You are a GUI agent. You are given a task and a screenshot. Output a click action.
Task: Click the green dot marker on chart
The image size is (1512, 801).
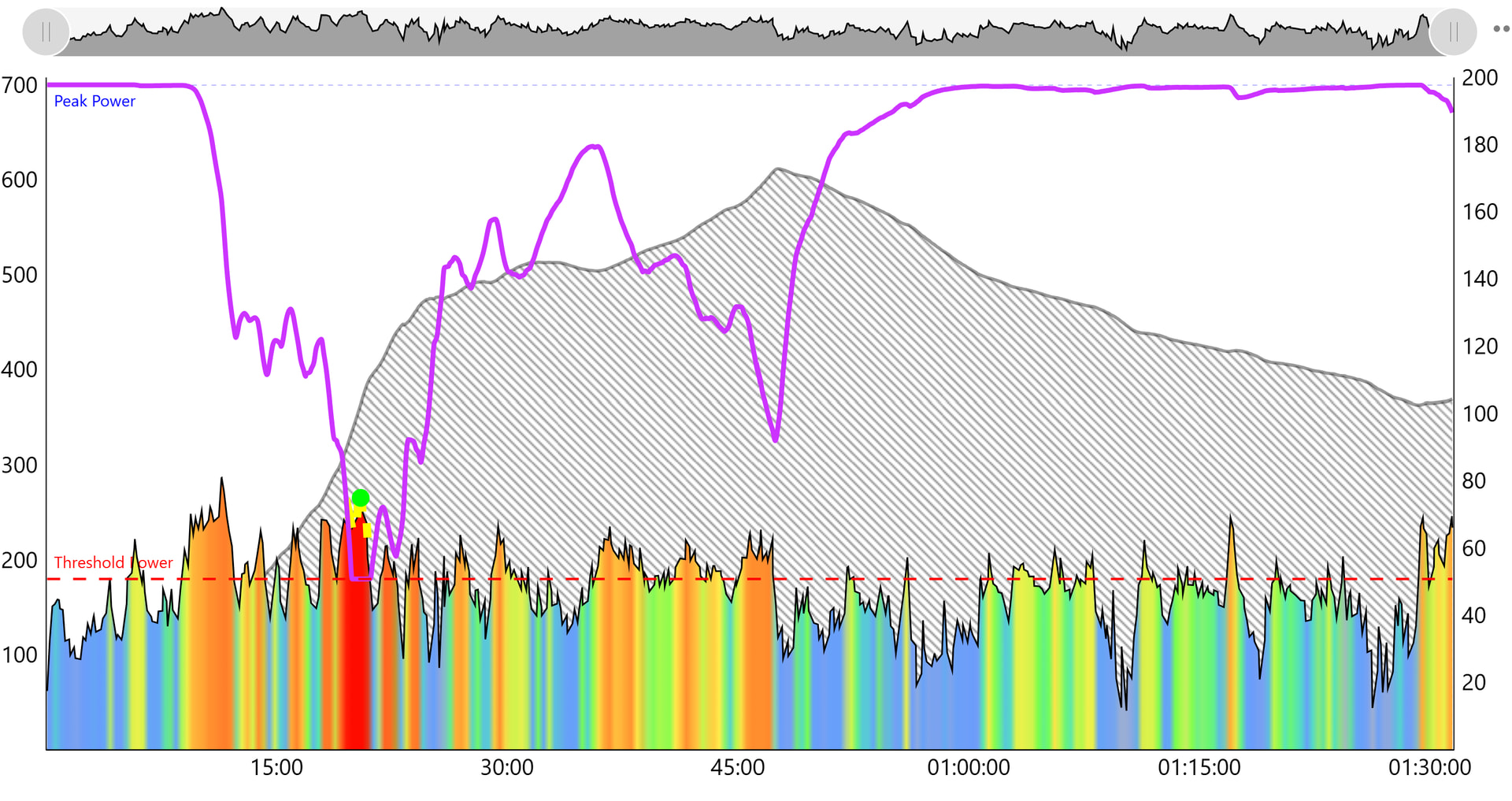361,498
